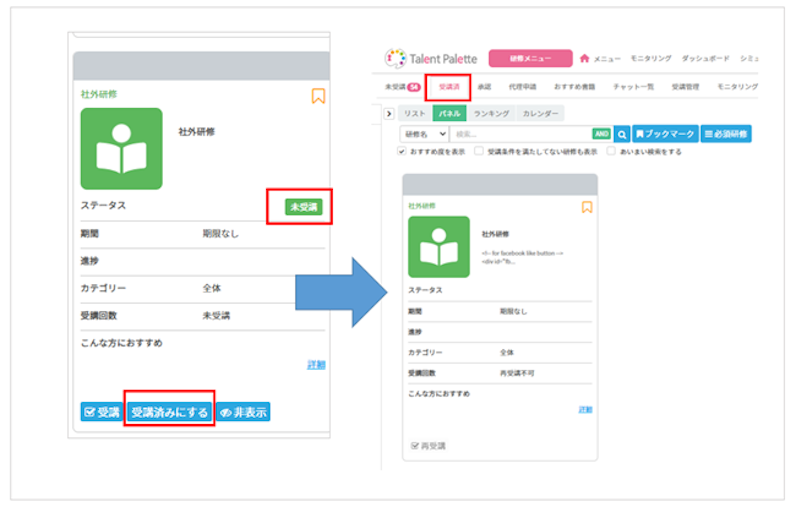Click the Talent Palette logo
Screen dimensions: 798x507
pyautogui.click(x=432, y=59)
